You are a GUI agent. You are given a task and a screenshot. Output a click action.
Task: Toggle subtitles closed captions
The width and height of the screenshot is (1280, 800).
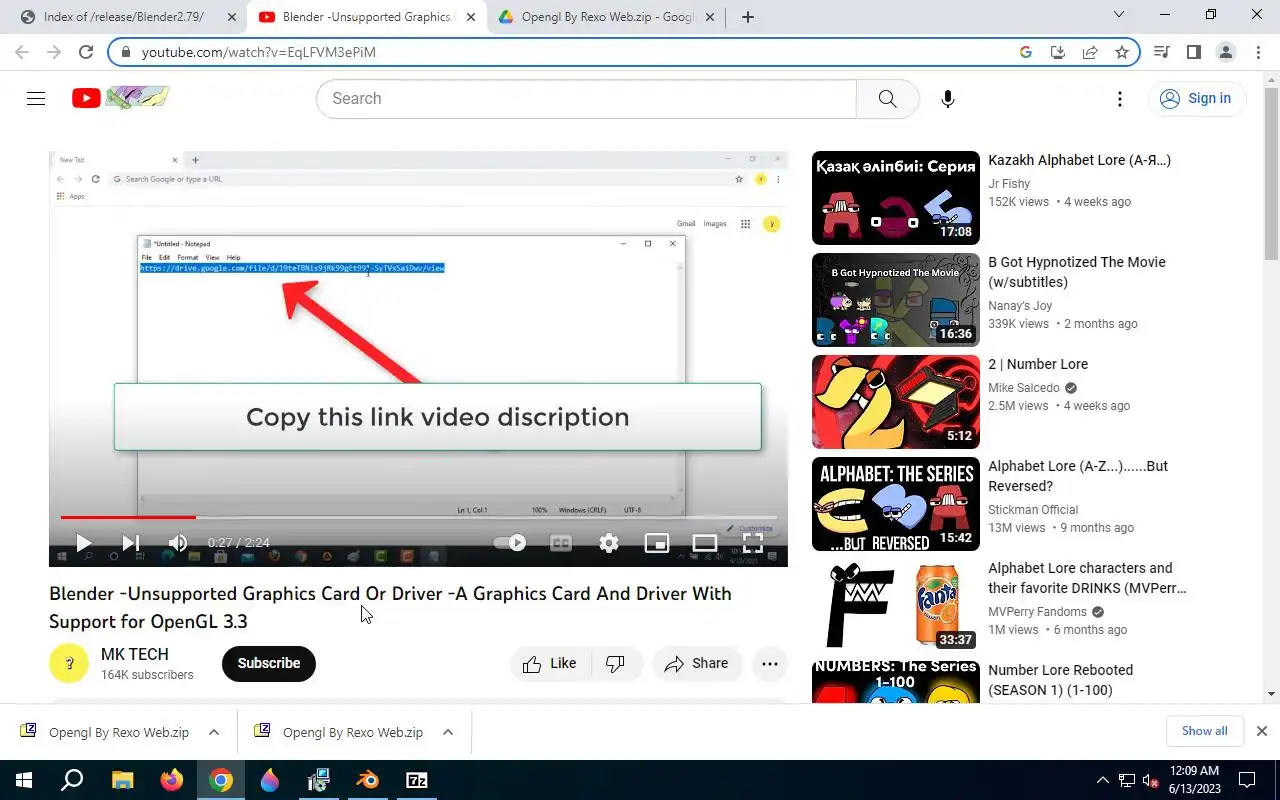pyautogui.click(x=561, y=543)
